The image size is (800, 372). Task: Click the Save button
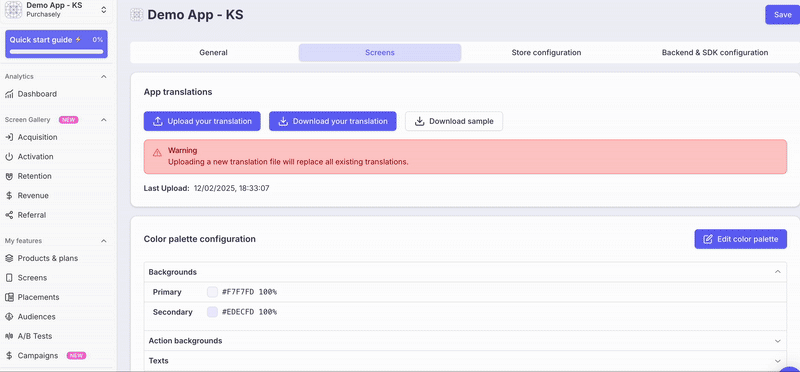coord(782,15)
